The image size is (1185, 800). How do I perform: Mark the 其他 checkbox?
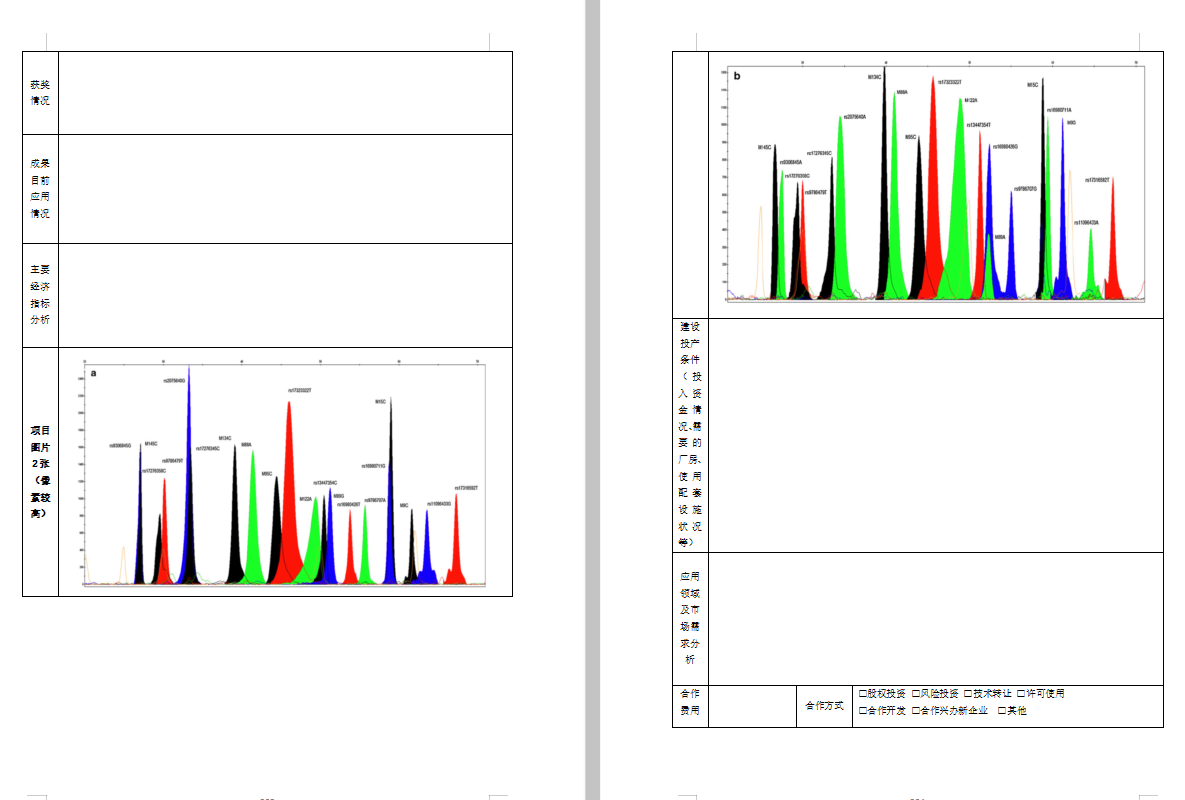[1002, 711]
